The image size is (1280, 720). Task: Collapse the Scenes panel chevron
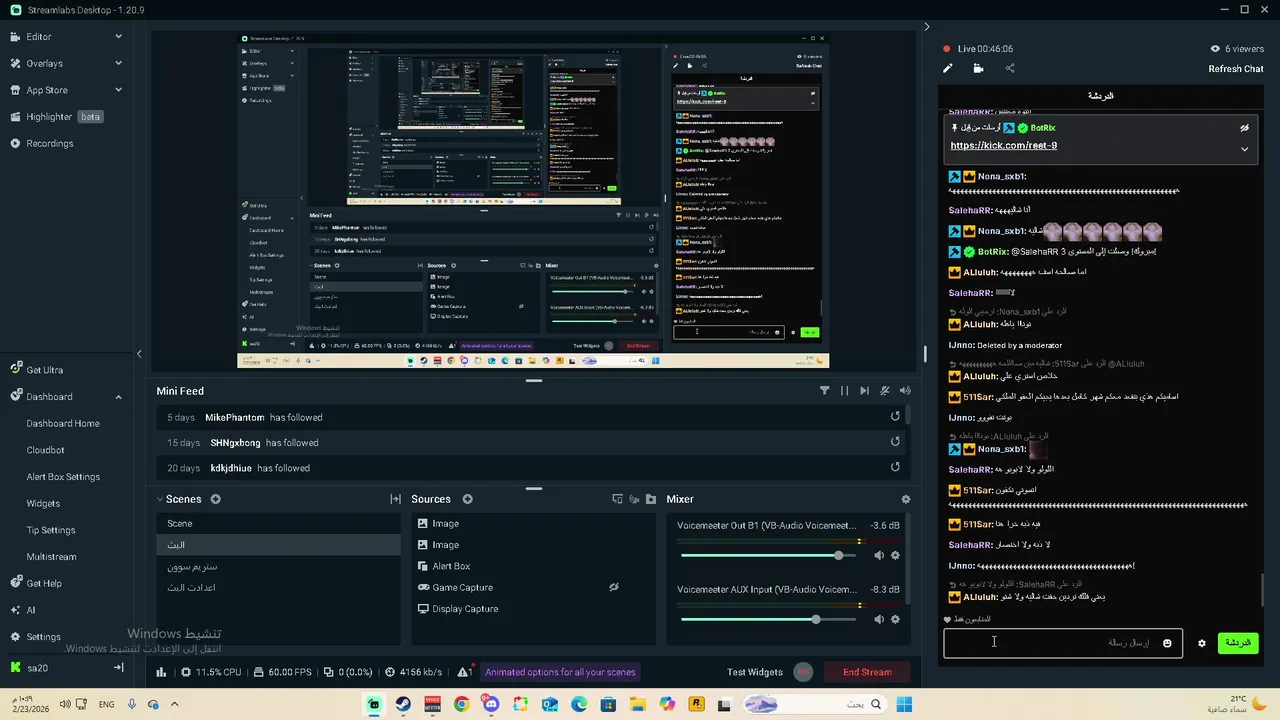159,499
